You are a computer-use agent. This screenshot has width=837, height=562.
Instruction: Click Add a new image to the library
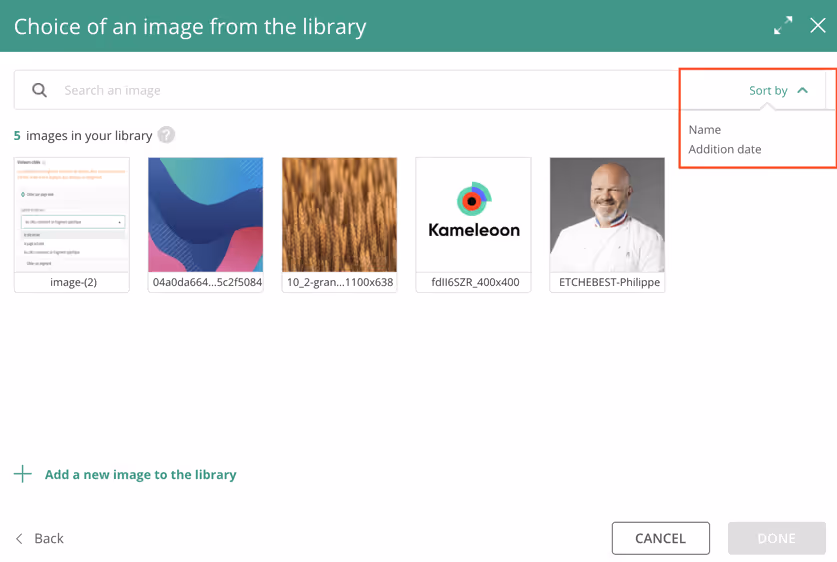point(140,474)
